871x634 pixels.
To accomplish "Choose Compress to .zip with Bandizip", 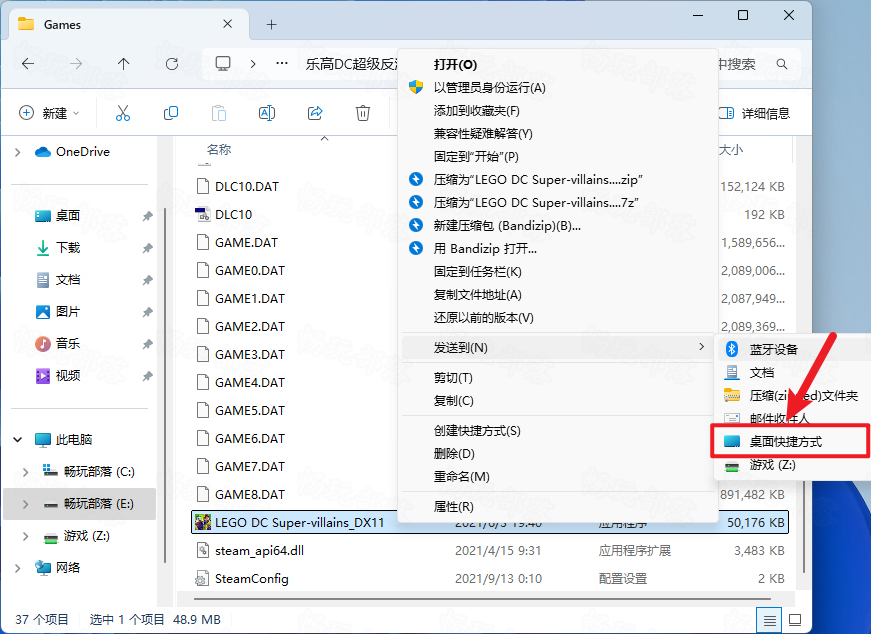I will coord(558,179).
